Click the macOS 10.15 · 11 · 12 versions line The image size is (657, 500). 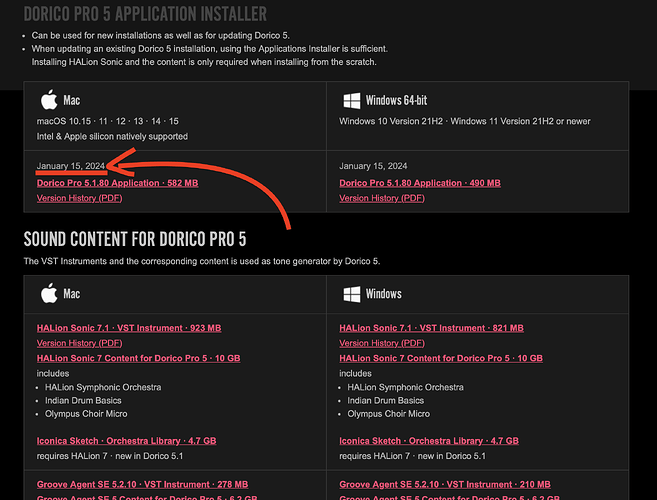coord(107,121)
